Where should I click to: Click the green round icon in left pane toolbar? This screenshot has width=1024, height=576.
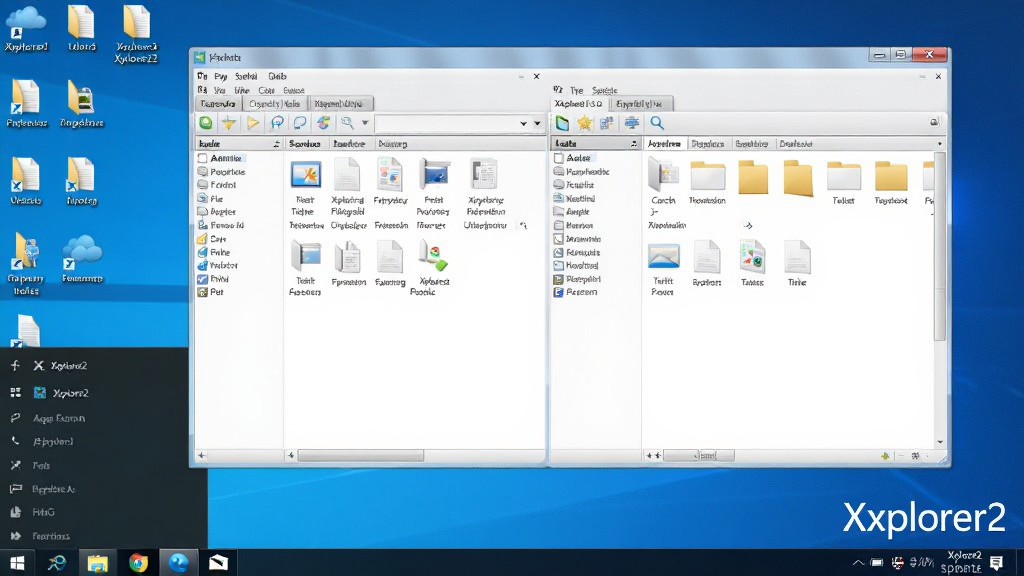click(x=206, y=123)
